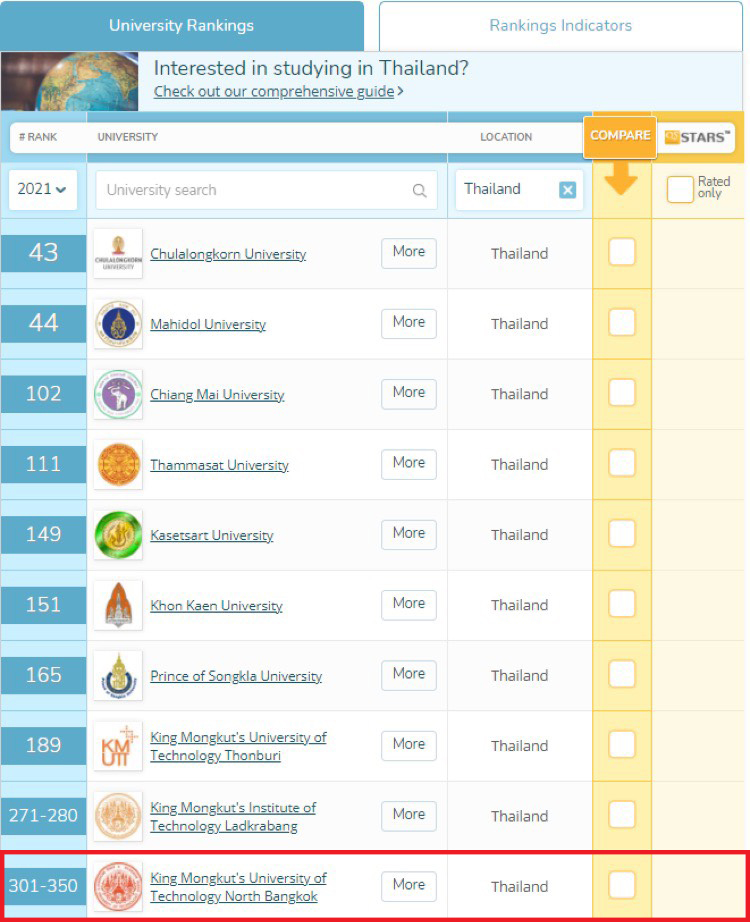Clear the Thailand location filter

coord(567,190)
